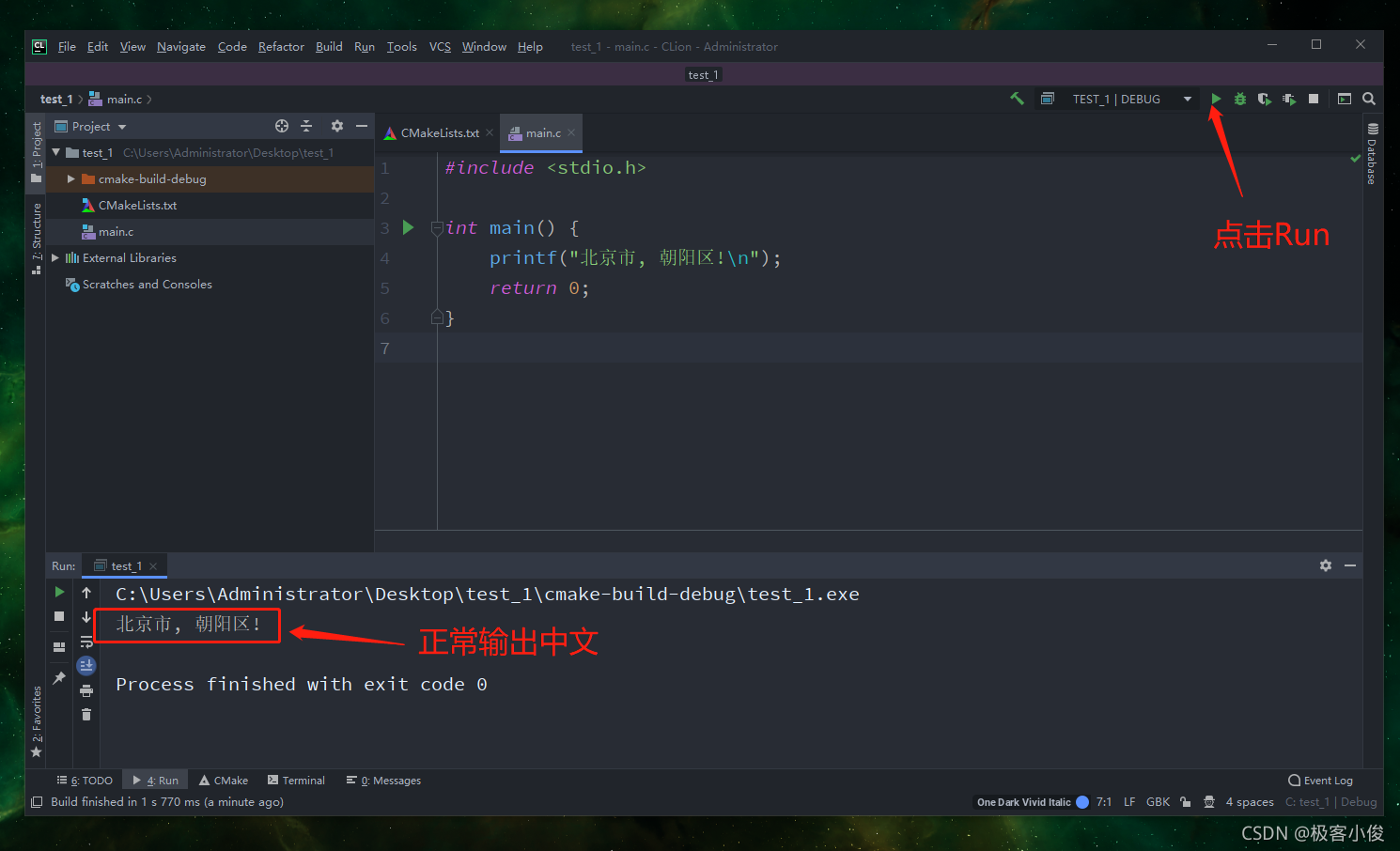
Task: Toggle soft-wrap in the Run console
Action: (86, 642)
